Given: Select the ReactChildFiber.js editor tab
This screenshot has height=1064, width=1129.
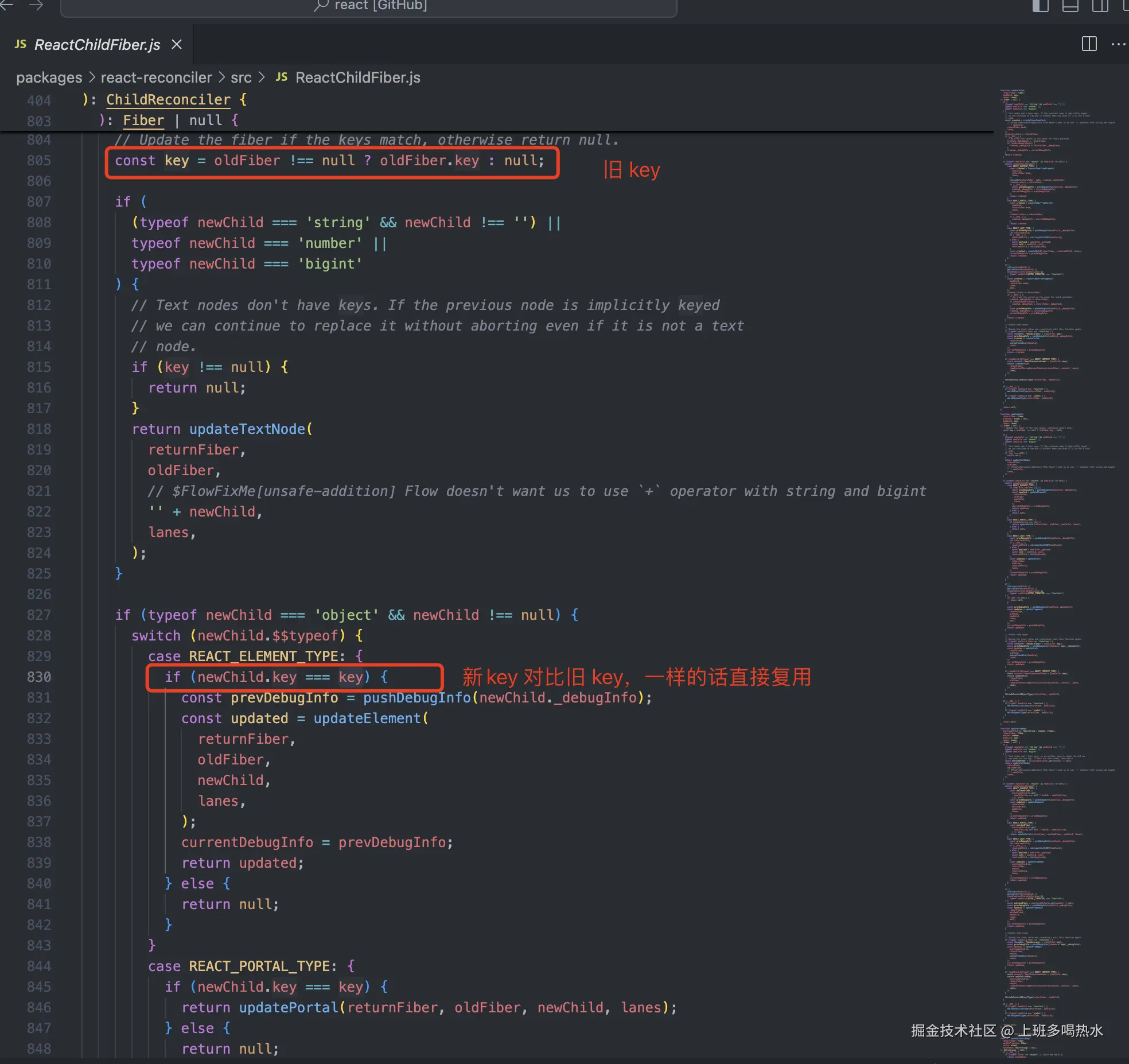Looking at the screenshot, I should [97, 45].
